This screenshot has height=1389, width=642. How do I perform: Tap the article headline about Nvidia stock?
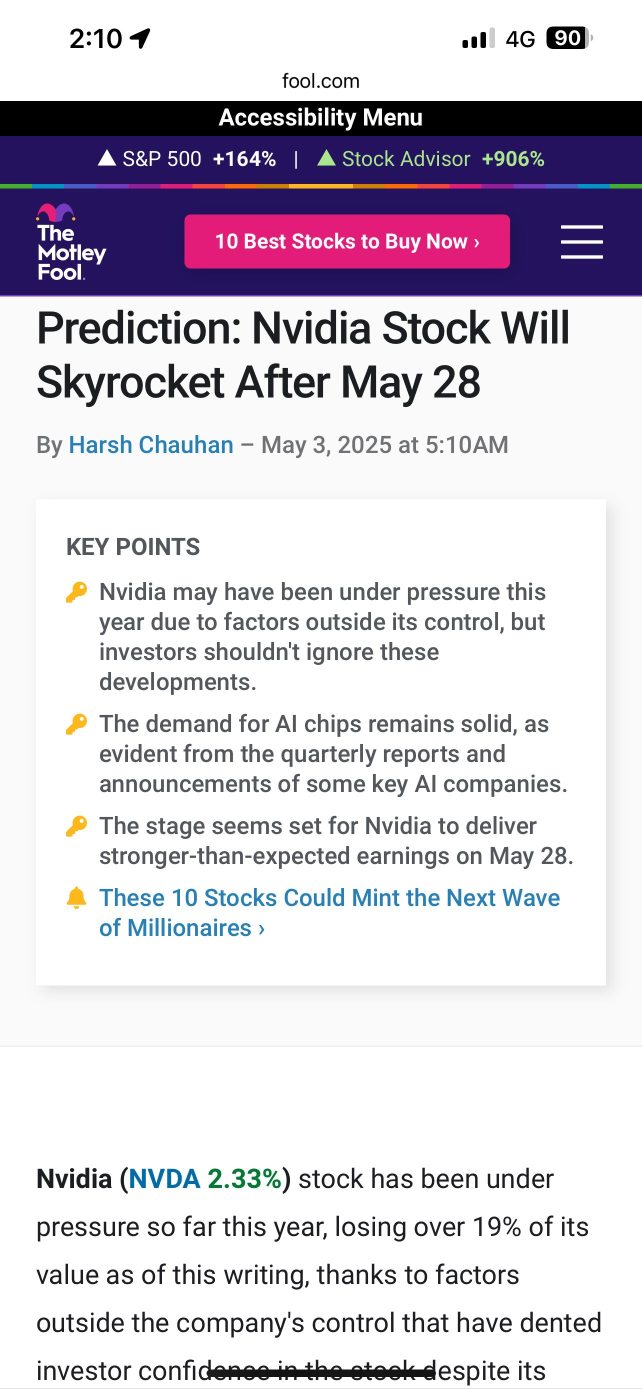[303, 355]
